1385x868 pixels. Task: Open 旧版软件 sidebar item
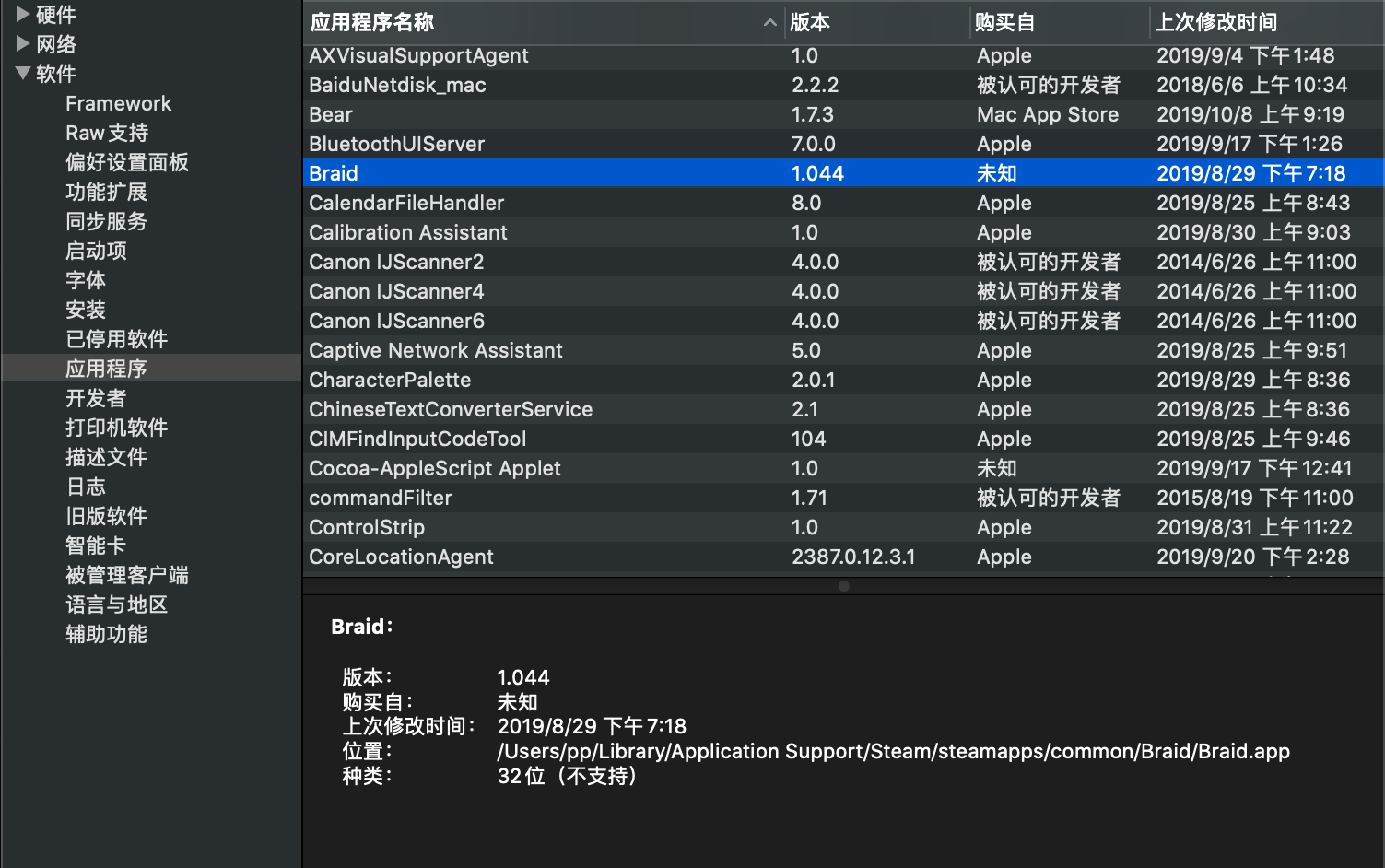(106, 516)
